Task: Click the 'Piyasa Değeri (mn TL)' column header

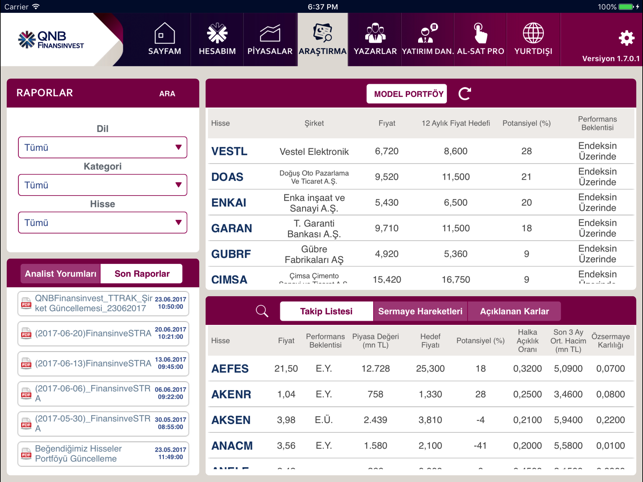Action: pos(376,340)
